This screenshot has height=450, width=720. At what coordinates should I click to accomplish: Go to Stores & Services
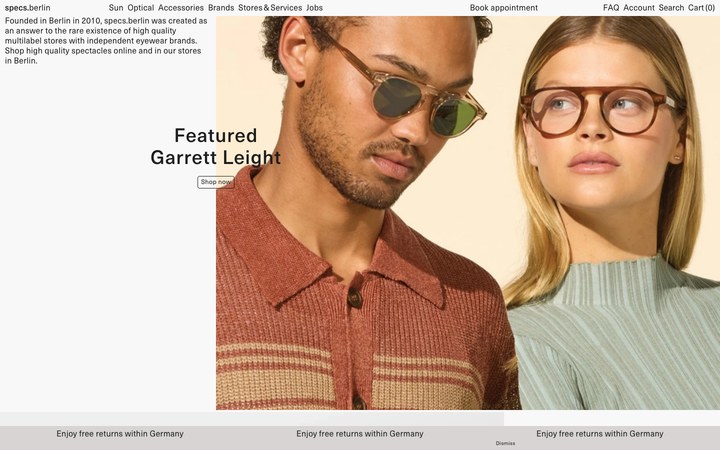click(270, 8)
